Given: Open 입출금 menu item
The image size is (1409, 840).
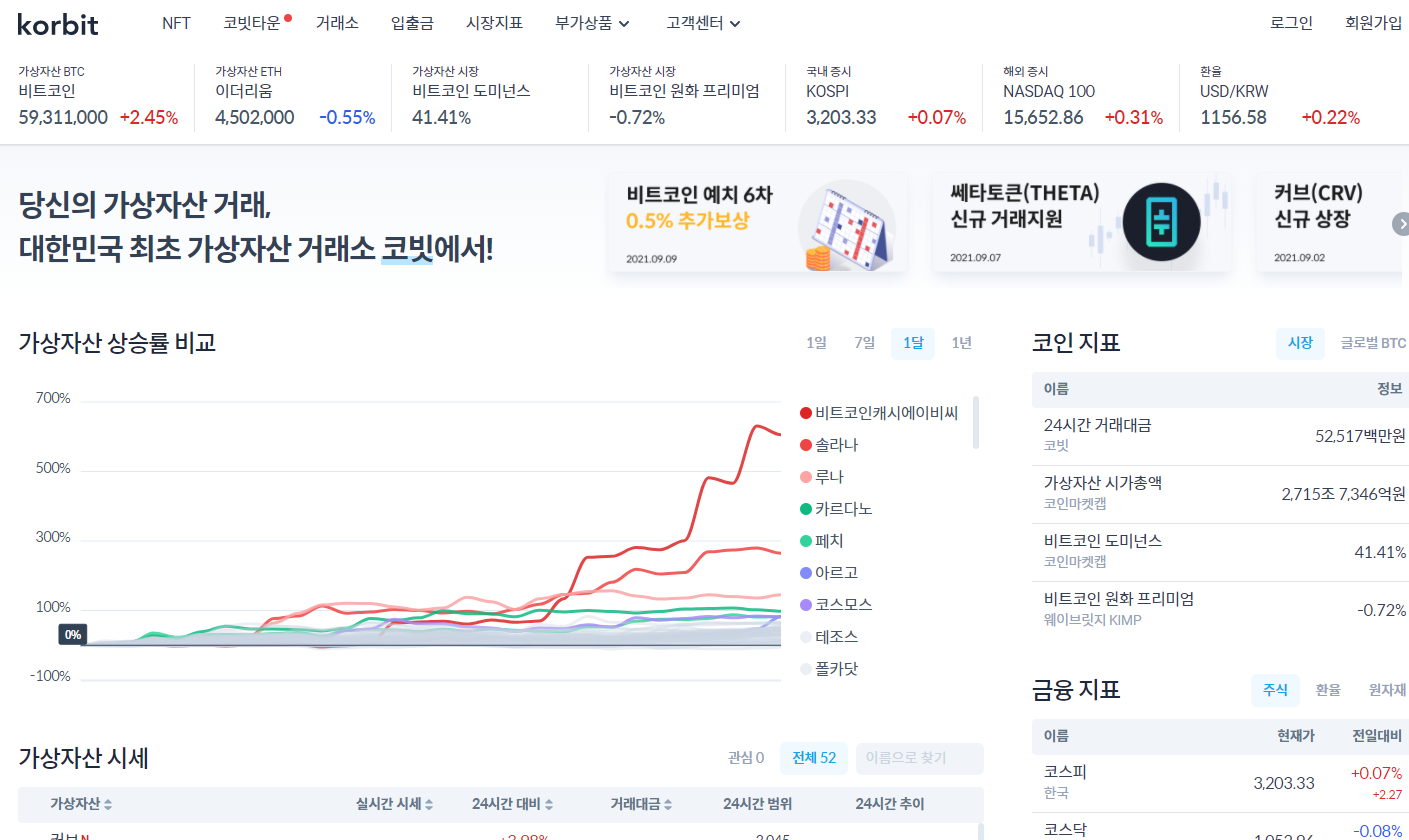Looking at the screenshot, I should tap(412, 23).
